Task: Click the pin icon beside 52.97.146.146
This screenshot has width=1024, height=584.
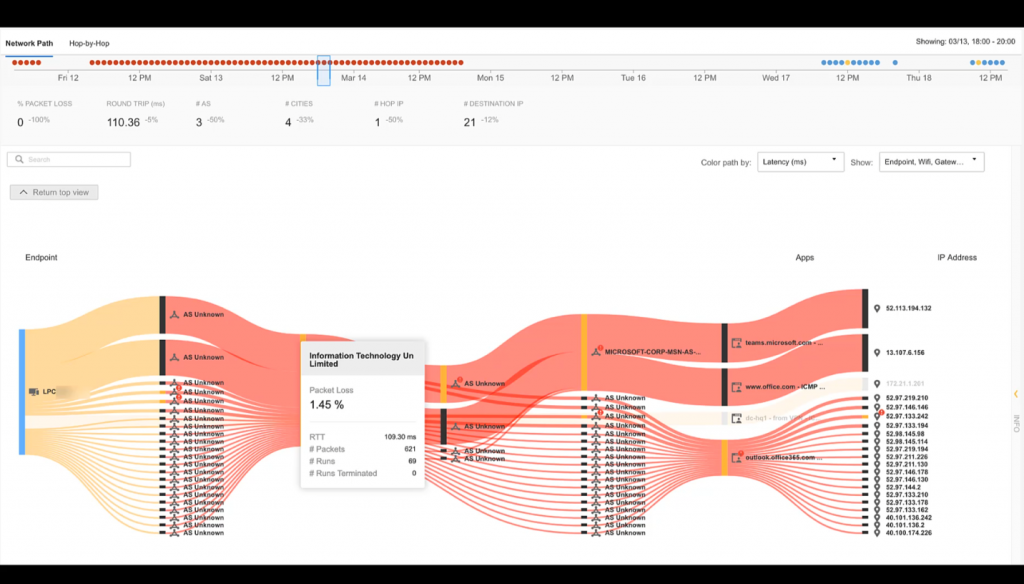Action: (877, 407)
